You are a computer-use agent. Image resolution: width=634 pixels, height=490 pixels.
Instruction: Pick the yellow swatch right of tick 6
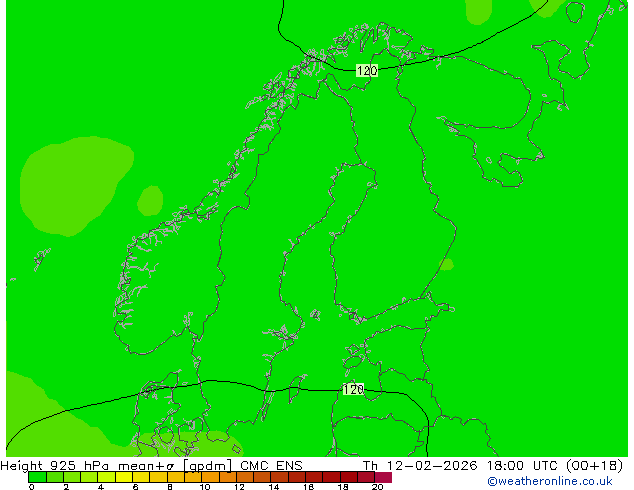click(141, 477)
